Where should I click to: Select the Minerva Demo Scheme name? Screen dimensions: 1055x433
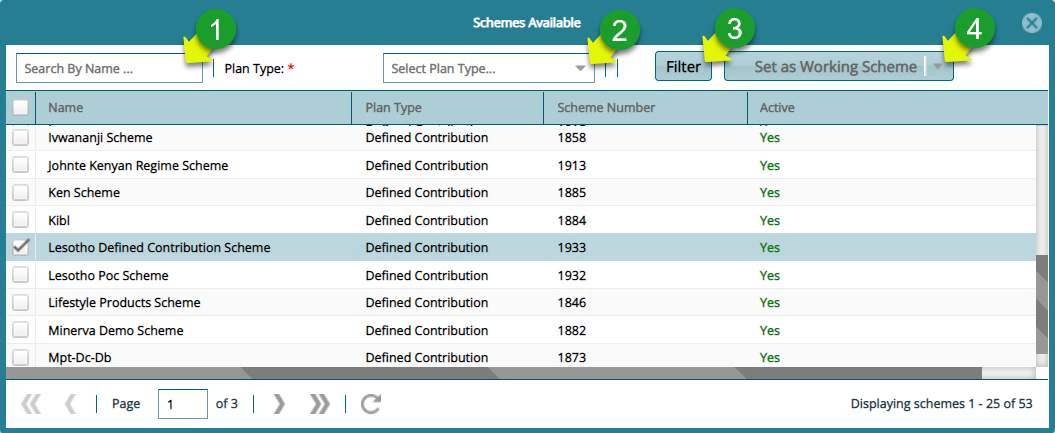(x=116, y=331)
